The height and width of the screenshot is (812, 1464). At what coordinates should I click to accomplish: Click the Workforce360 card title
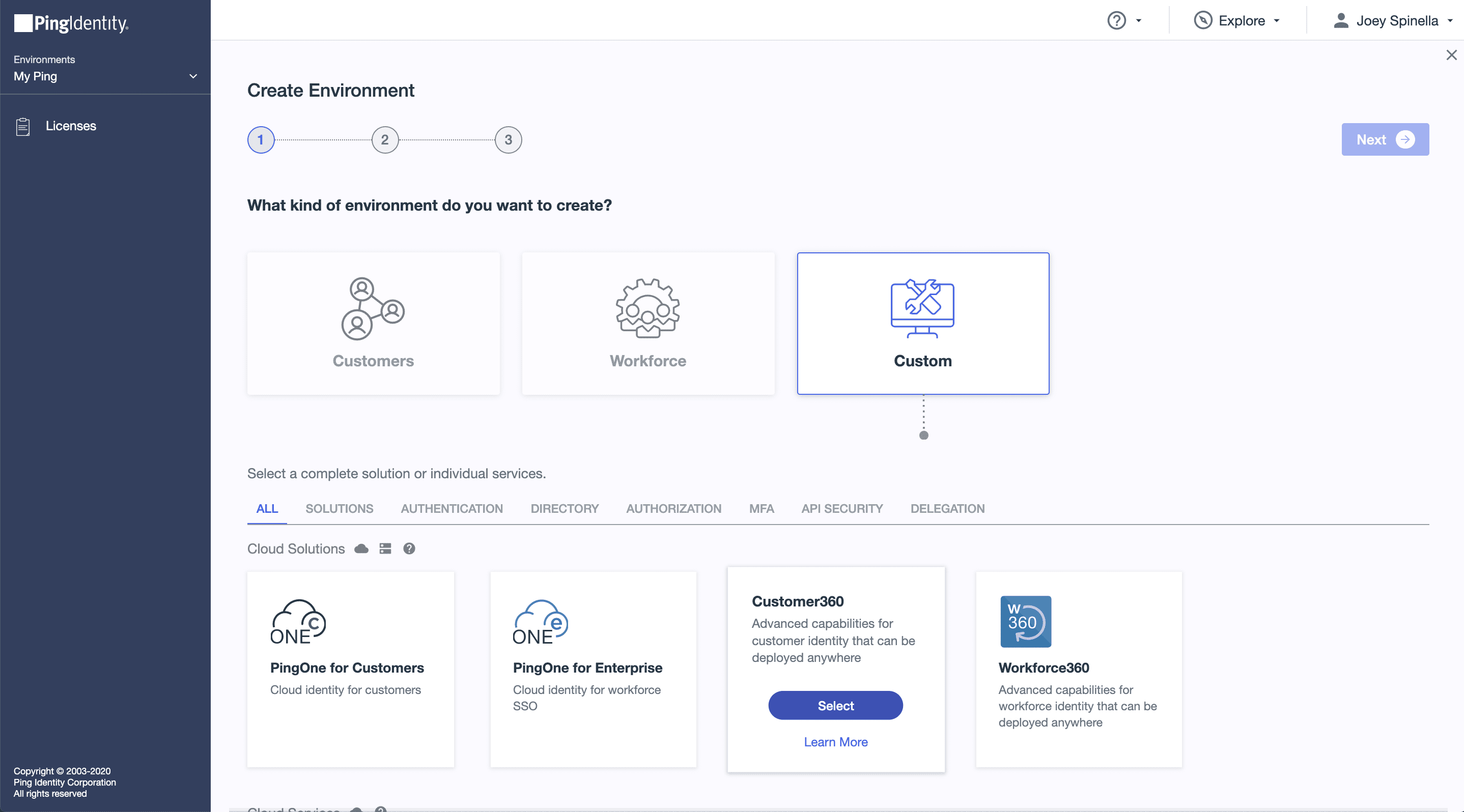[1044, 668]
